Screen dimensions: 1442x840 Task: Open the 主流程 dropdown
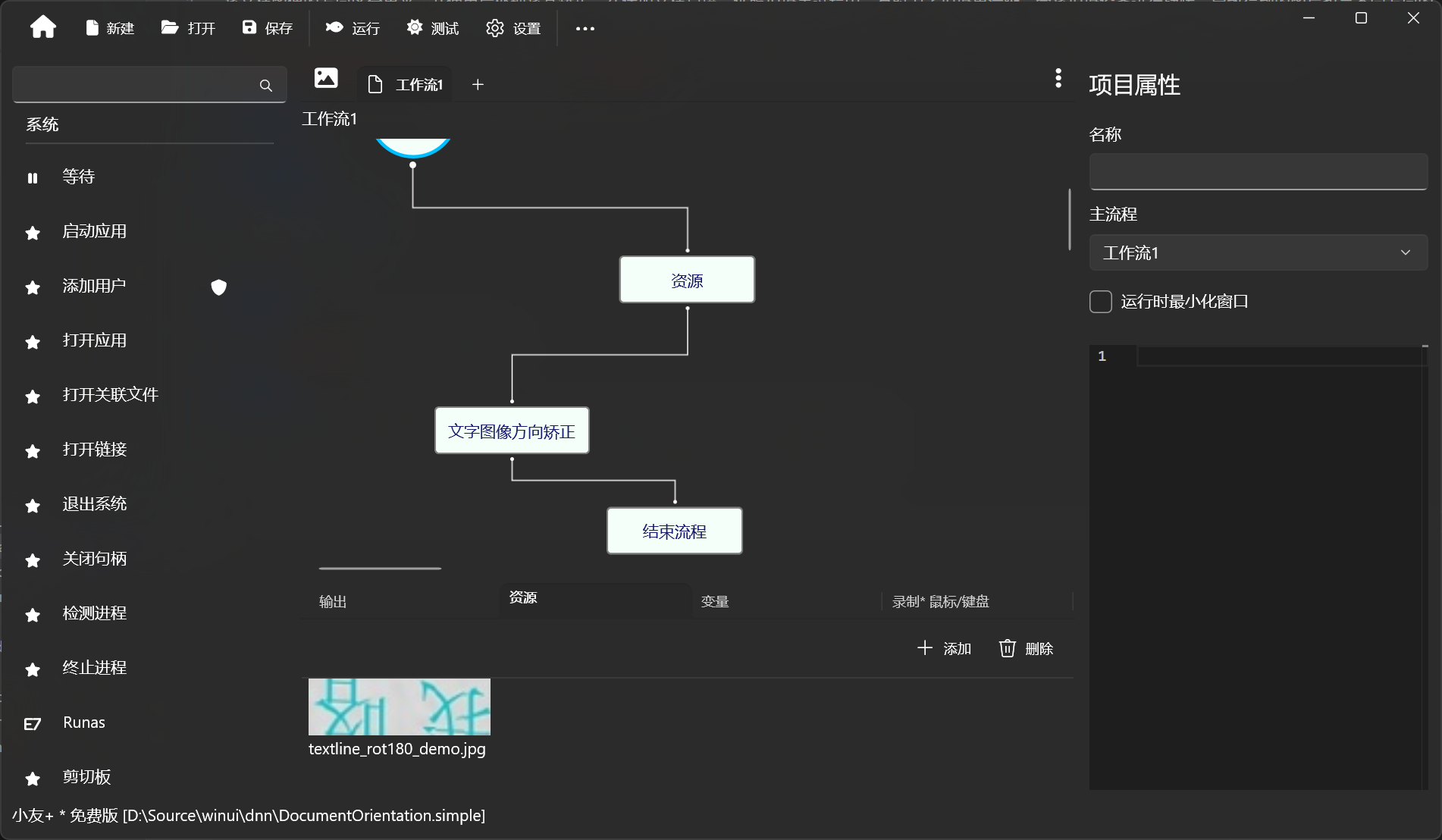[x=1405, y=252]
